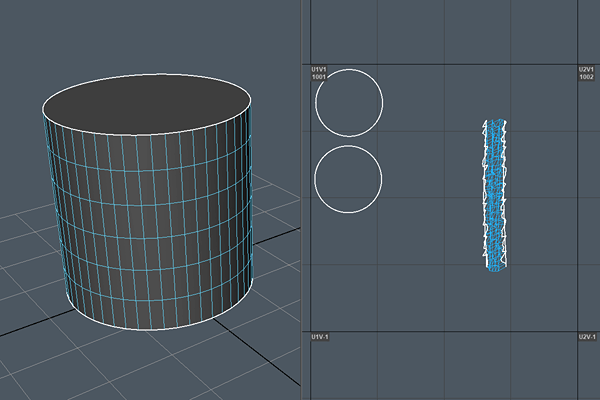The image size is (600, 400).
Task: Select the lower circular UV shell
Action: (349, 180)
